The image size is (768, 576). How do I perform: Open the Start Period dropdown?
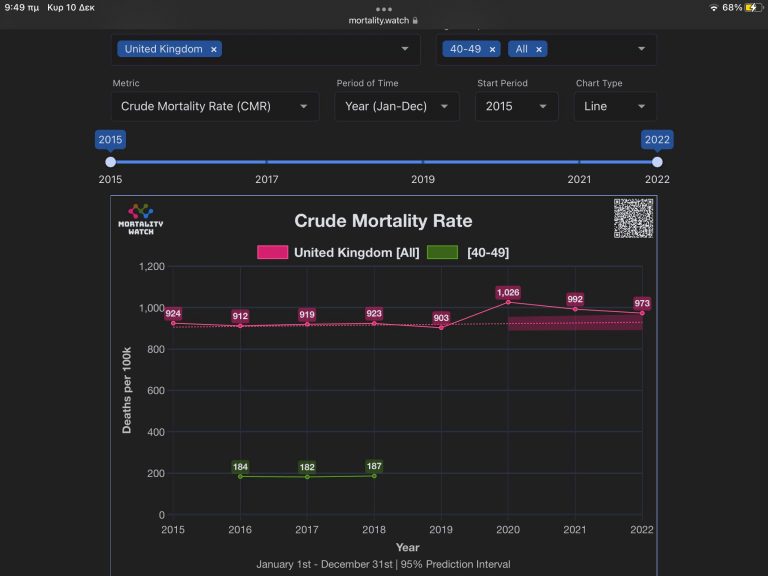pyautogui.click(x=517, y=106)
